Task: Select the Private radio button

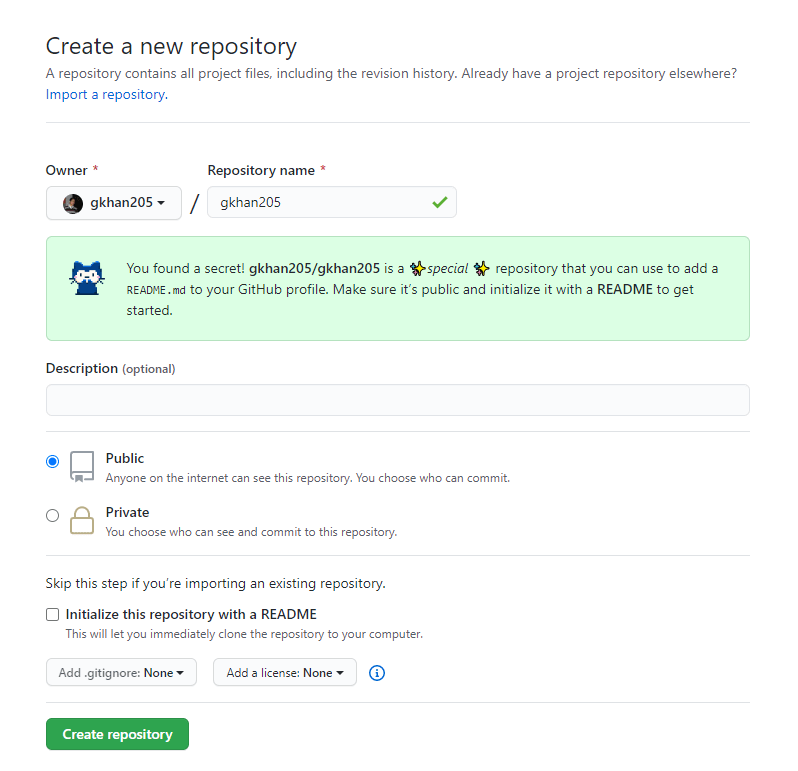Action: point(52,515)
